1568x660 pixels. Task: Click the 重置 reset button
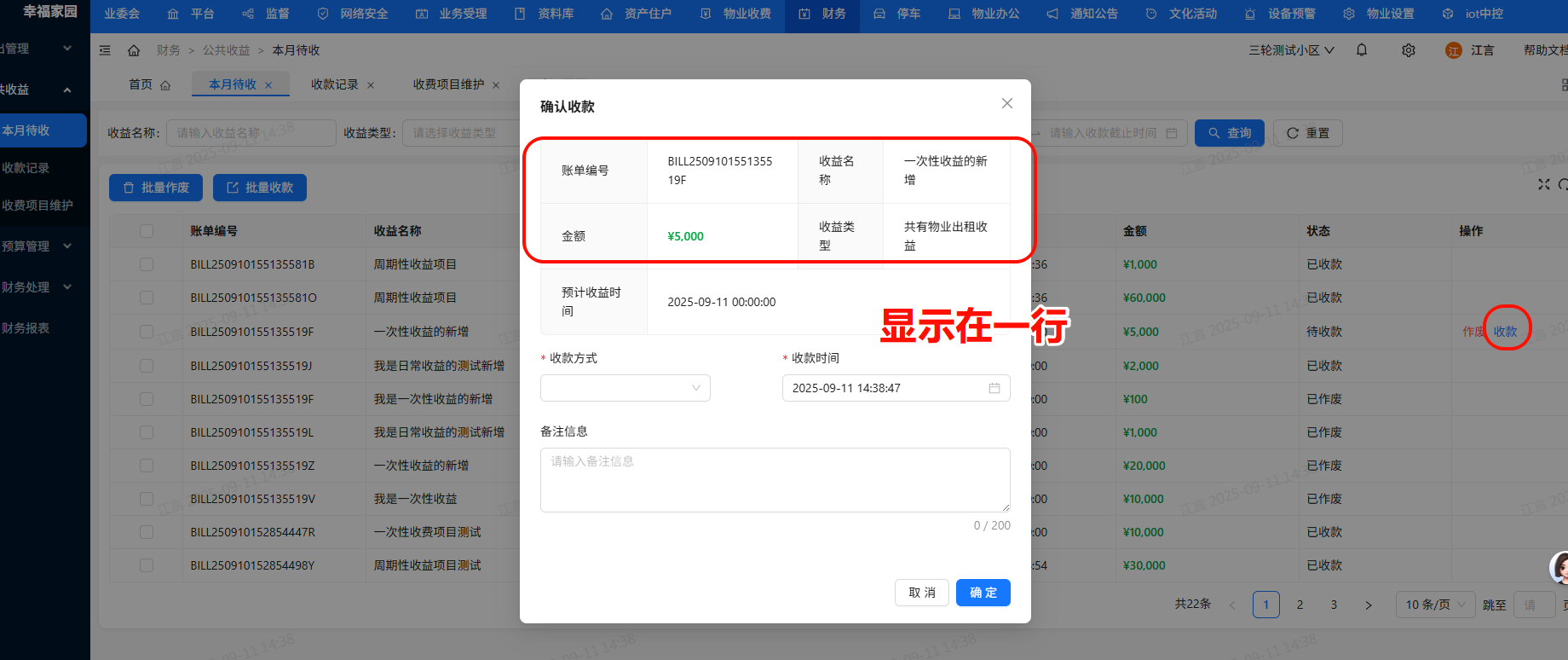coord(1308,133)
